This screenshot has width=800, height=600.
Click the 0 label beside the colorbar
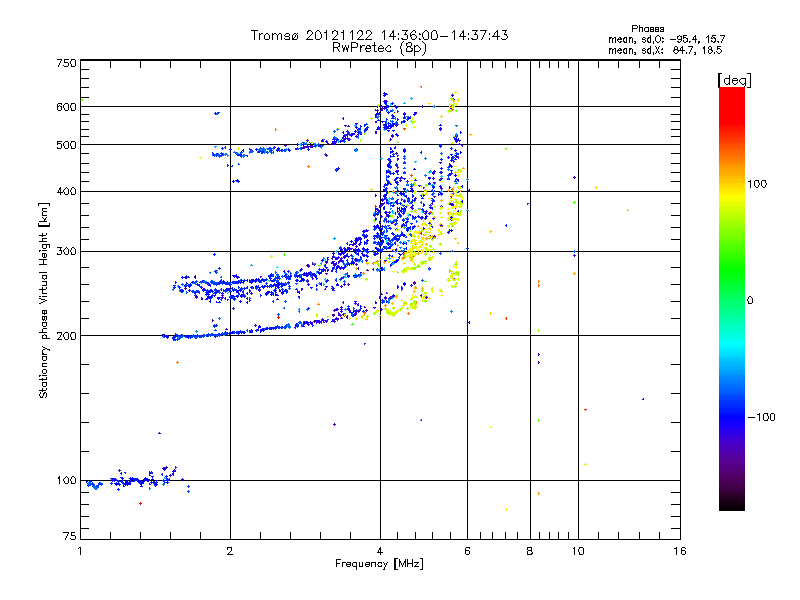coord(749,300)
